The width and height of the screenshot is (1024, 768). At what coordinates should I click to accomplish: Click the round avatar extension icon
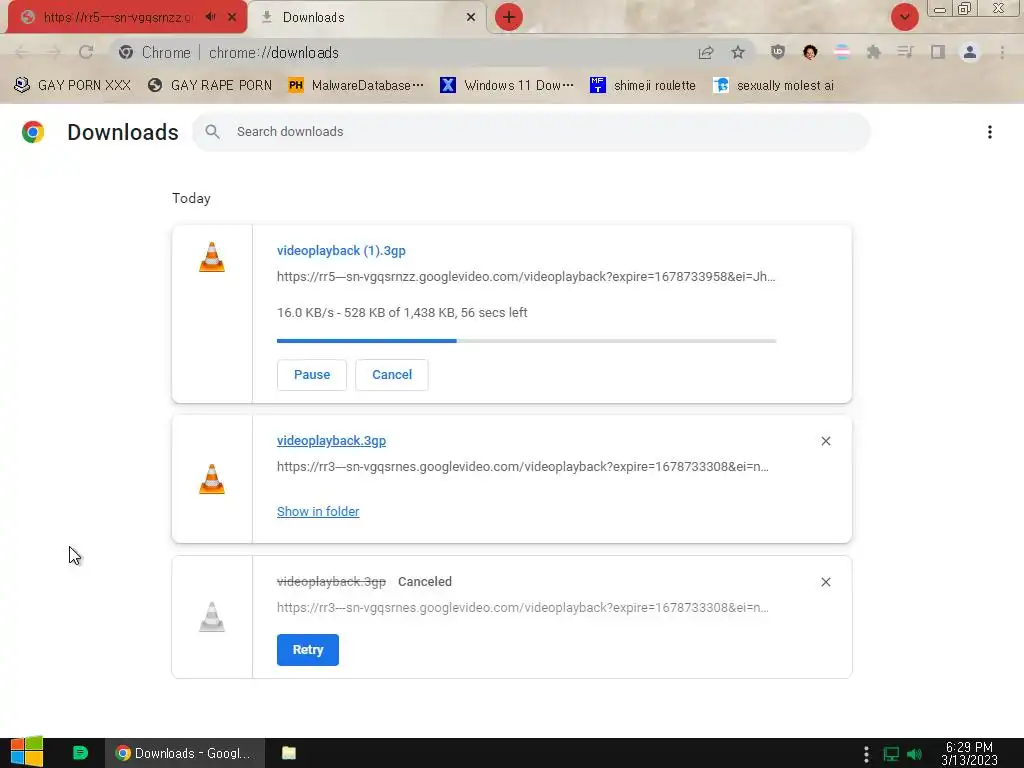click(810, 52)
